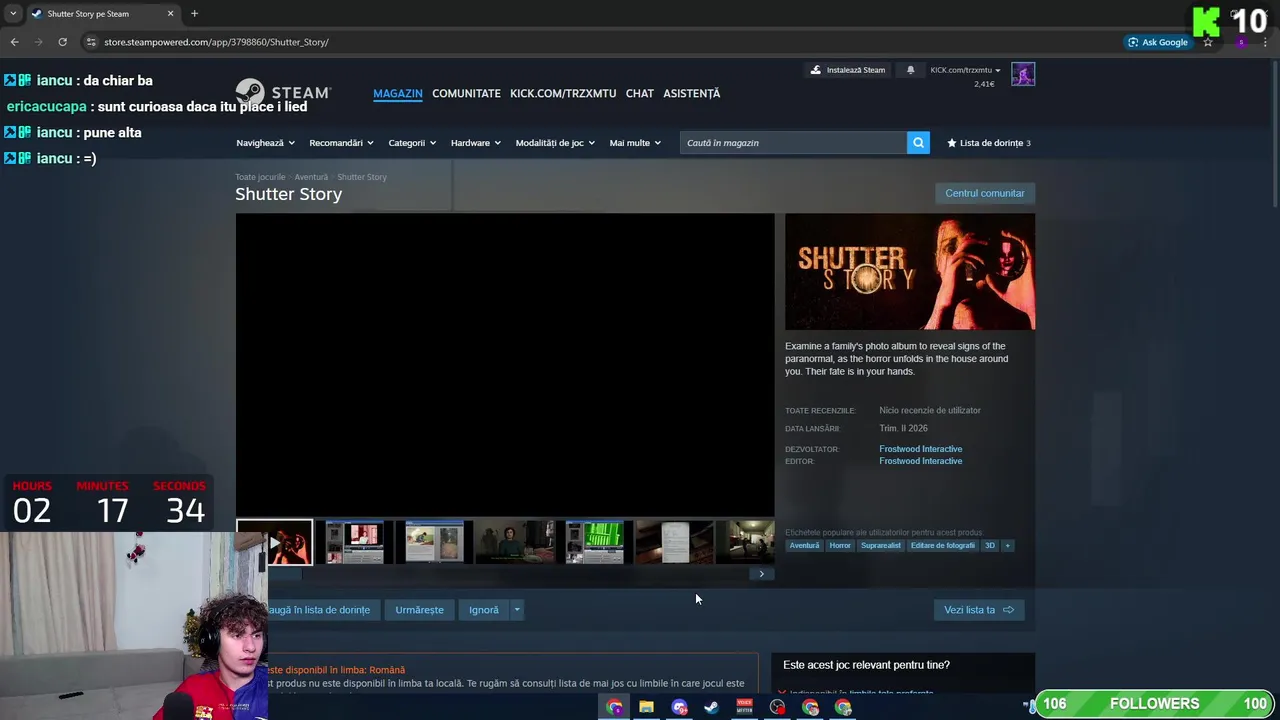The width and height of the screenshot is (1280, 720).
Task: Click Instalează Steam button
Action: (x=847, y=70)
